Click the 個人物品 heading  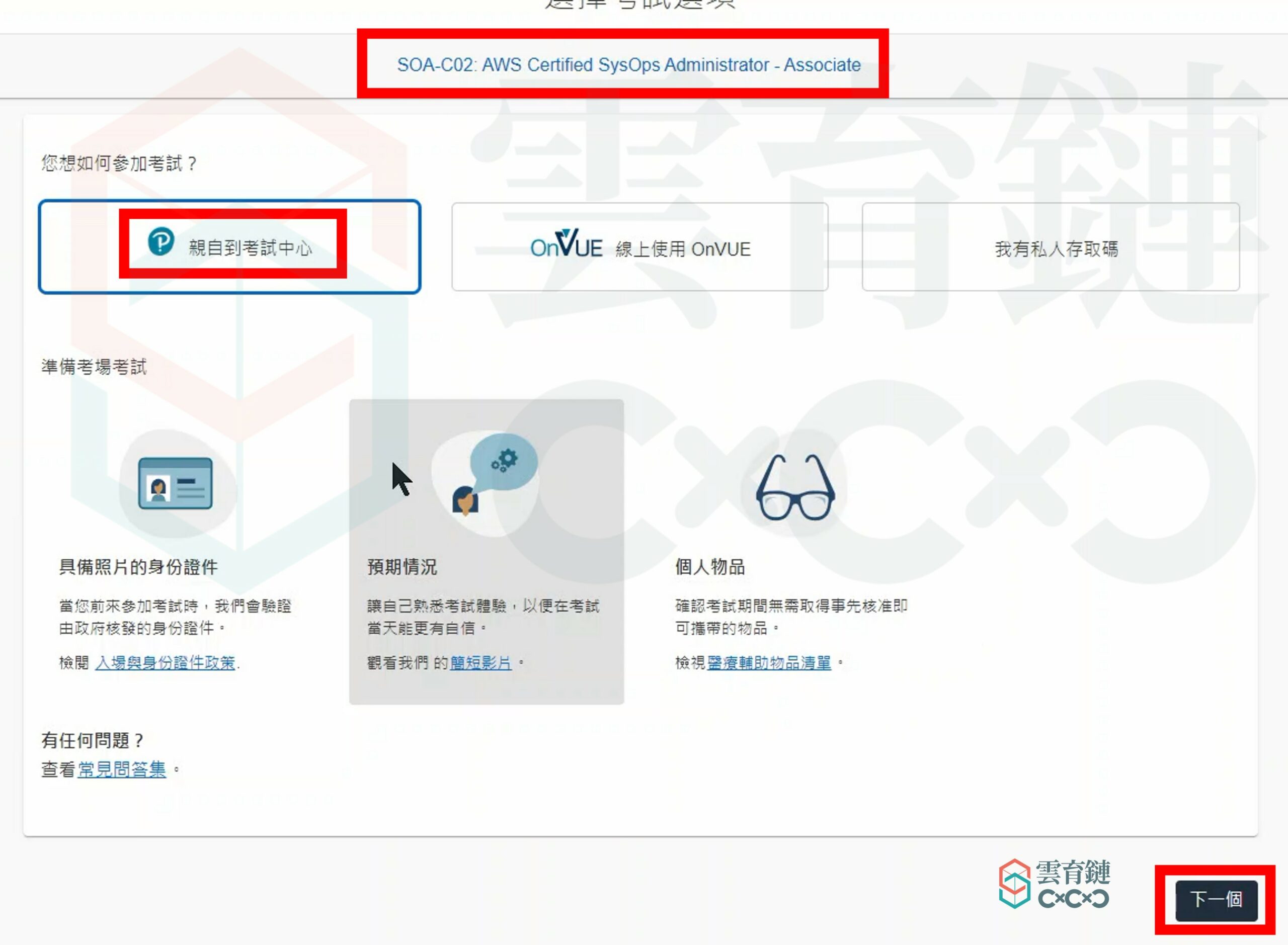pos(710,567)
